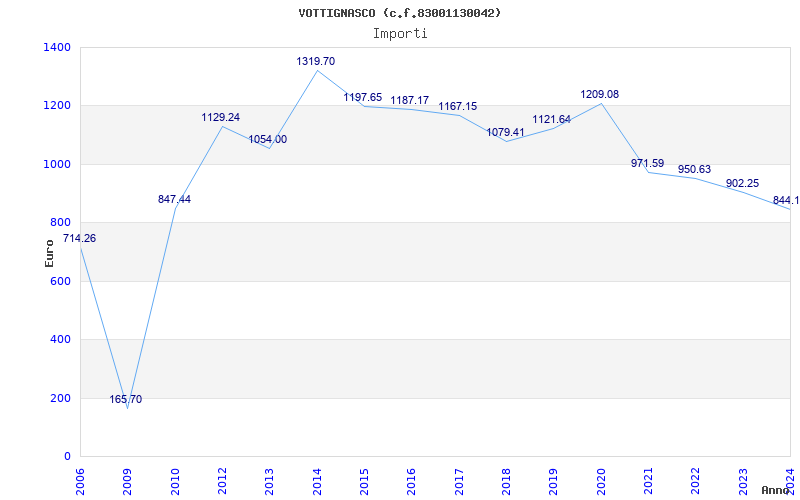
Task: Select data label 902.25
Action: pyautogui.click(x=742, y=184)
